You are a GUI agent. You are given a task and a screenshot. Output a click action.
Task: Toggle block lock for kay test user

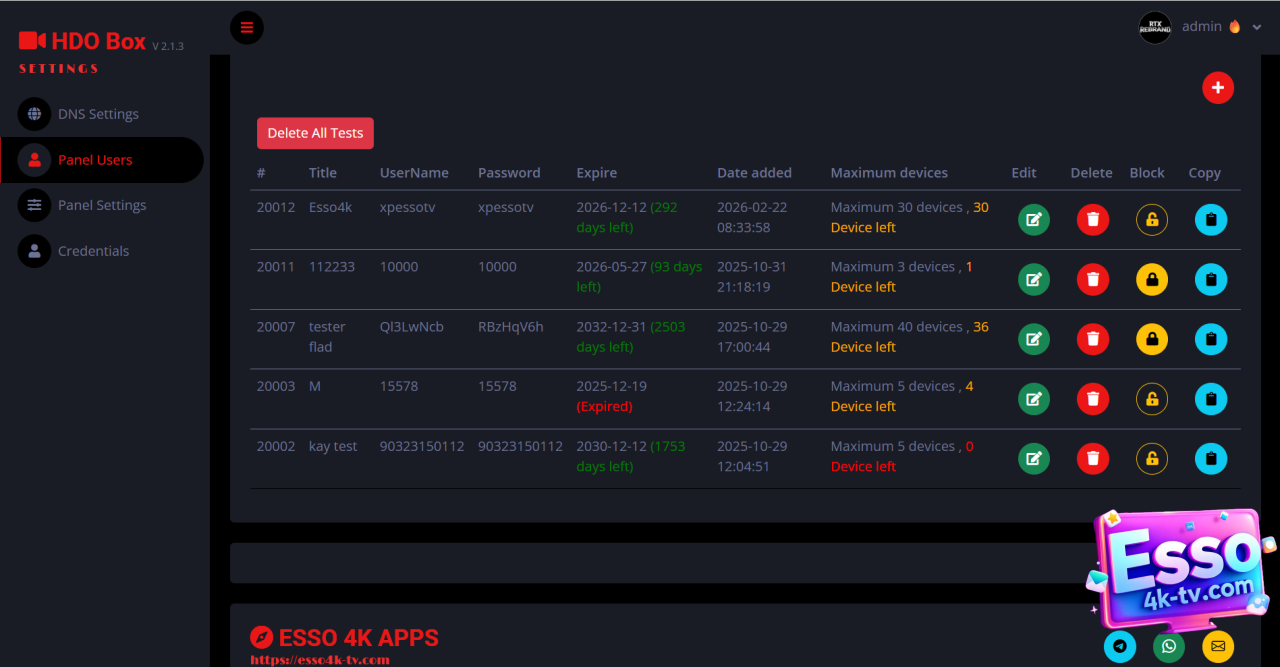click(x=1151, y=459)
